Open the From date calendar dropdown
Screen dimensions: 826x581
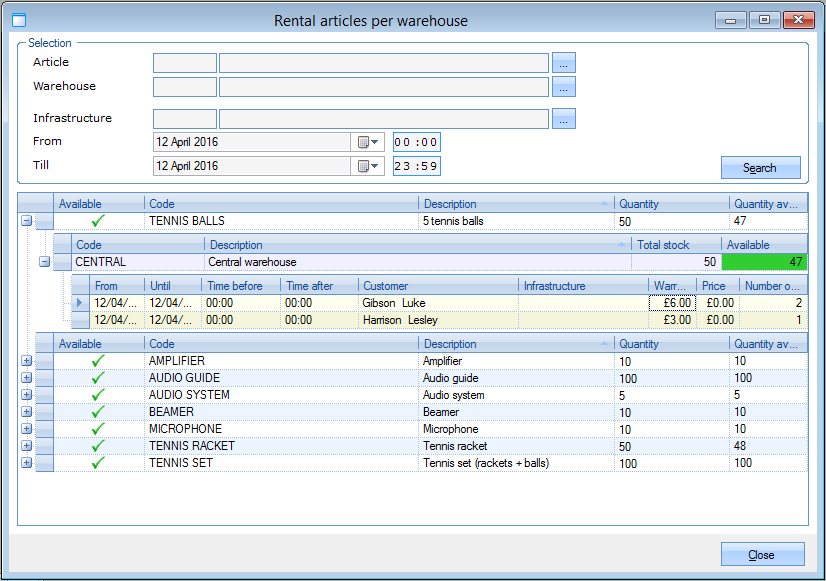point(368,142)
